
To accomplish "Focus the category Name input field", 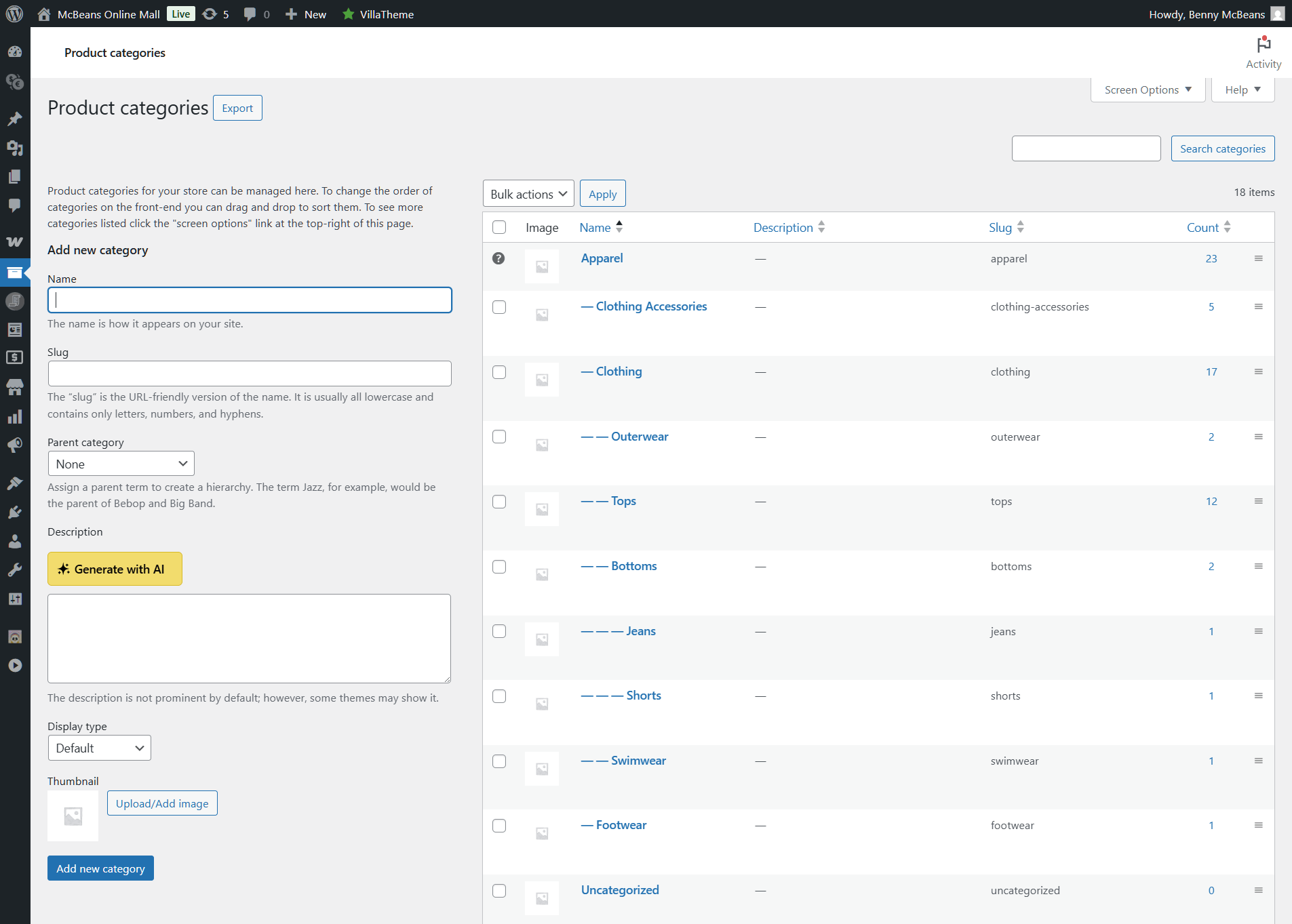I will coord(250,300).
